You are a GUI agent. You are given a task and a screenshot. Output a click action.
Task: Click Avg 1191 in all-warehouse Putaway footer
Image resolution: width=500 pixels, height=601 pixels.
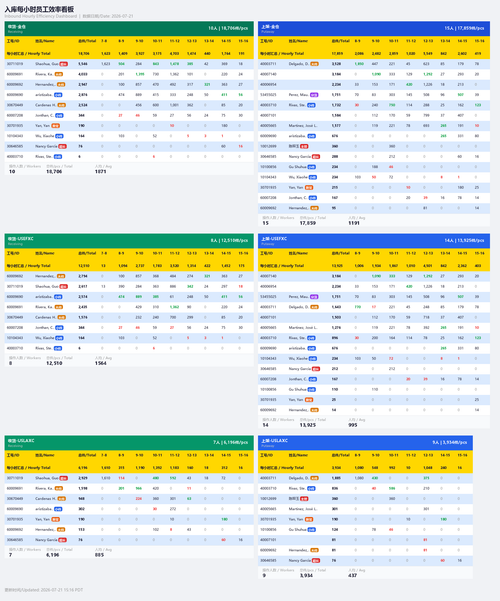[x=354, y=223]
